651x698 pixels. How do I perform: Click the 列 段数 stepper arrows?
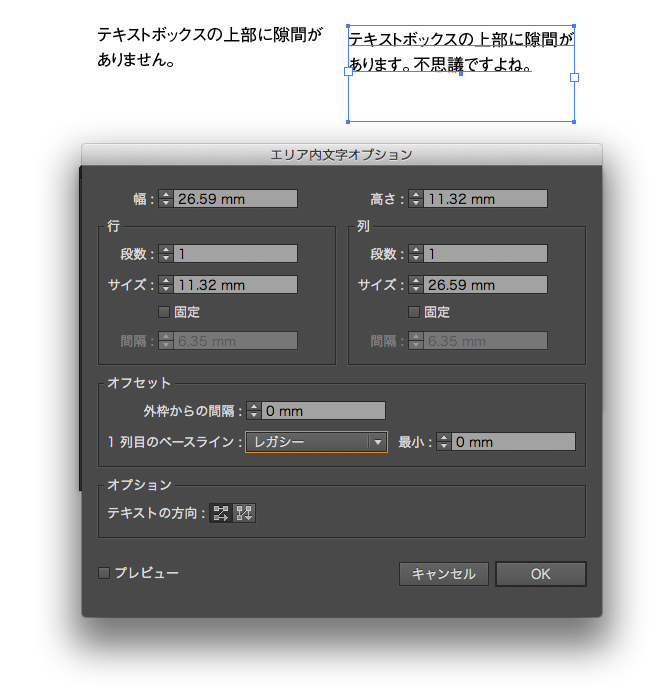(416, 253)
